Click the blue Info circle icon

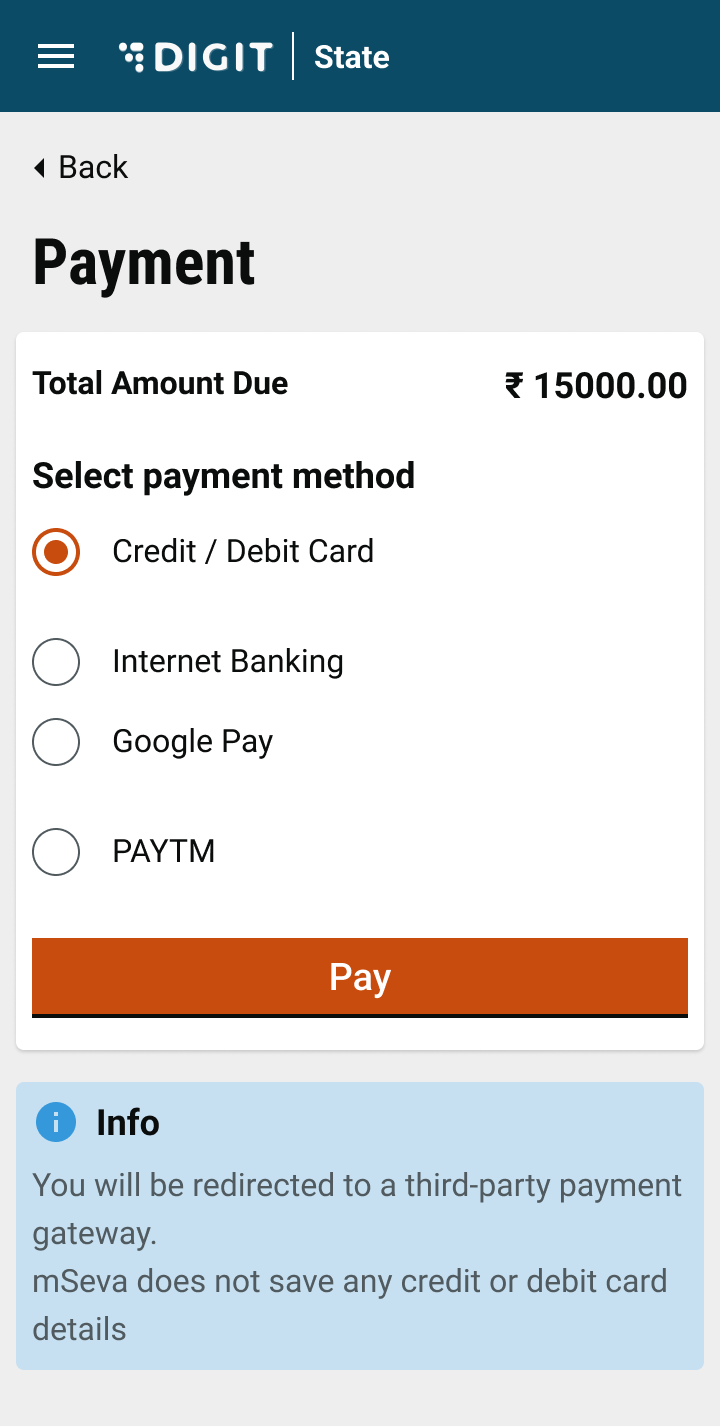tap(56, 1122)
